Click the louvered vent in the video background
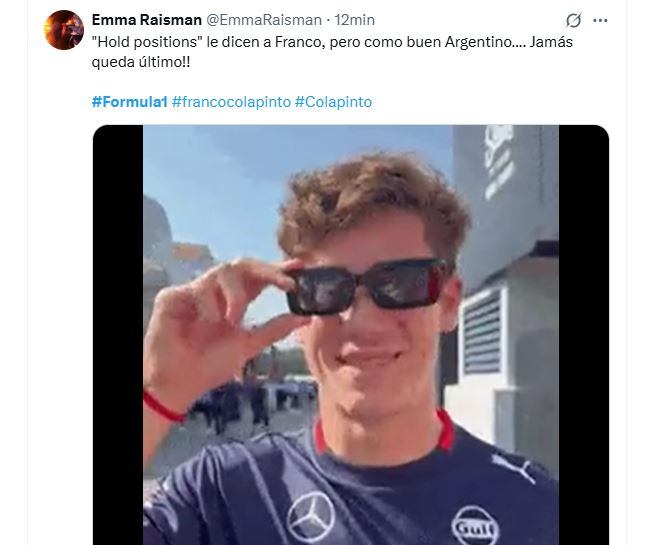Image resolution: width=652 pixels, height=545 pixels. (483, 333)
